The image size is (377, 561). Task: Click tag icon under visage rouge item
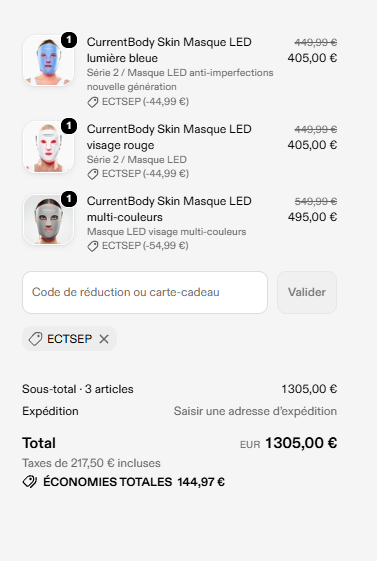(x=93, y=174)
